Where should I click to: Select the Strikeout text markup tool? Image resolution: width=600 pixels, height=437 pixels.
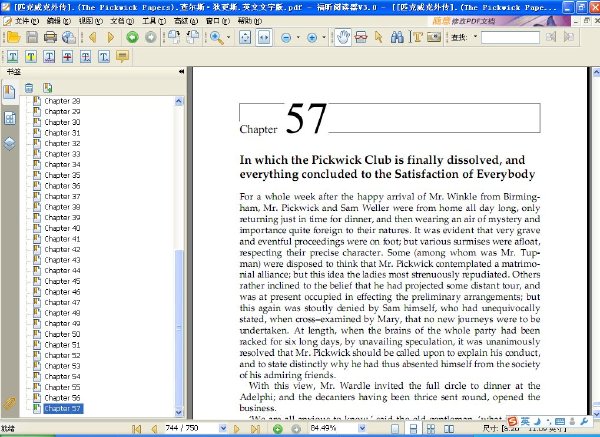(67, 57)
